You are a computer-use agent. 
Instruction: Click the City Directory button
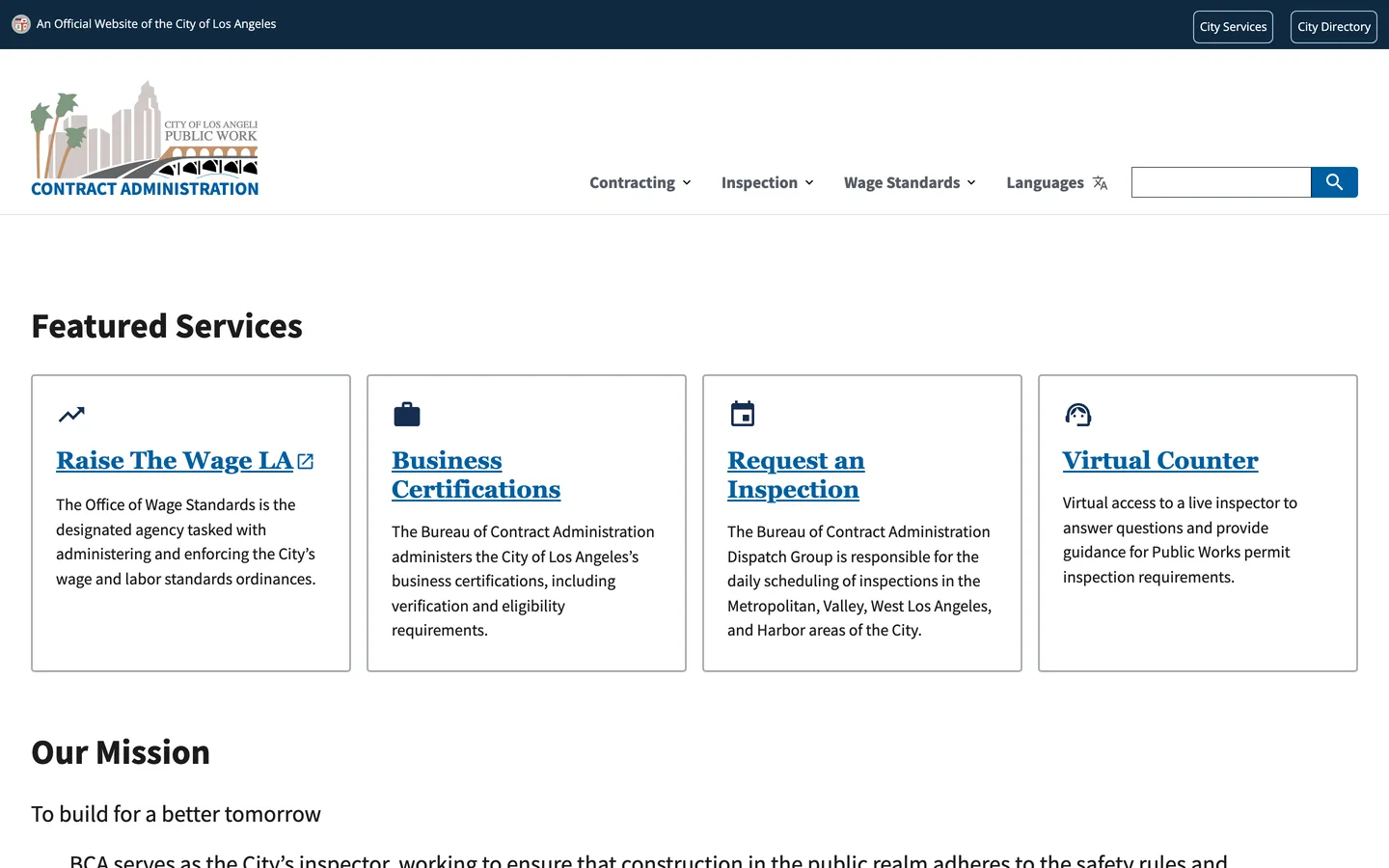1334,27
